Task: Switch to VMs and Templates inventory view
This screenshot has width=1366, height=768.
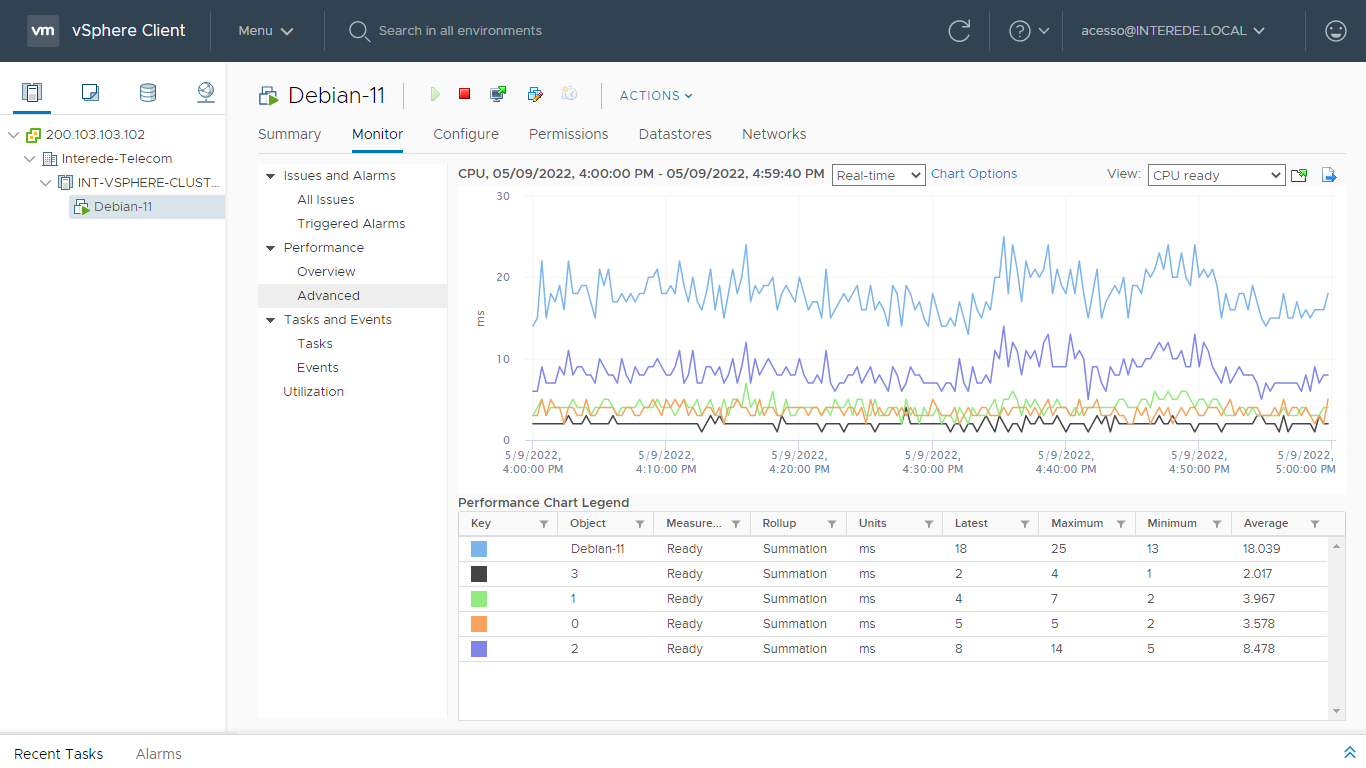Action: (90, 93)
